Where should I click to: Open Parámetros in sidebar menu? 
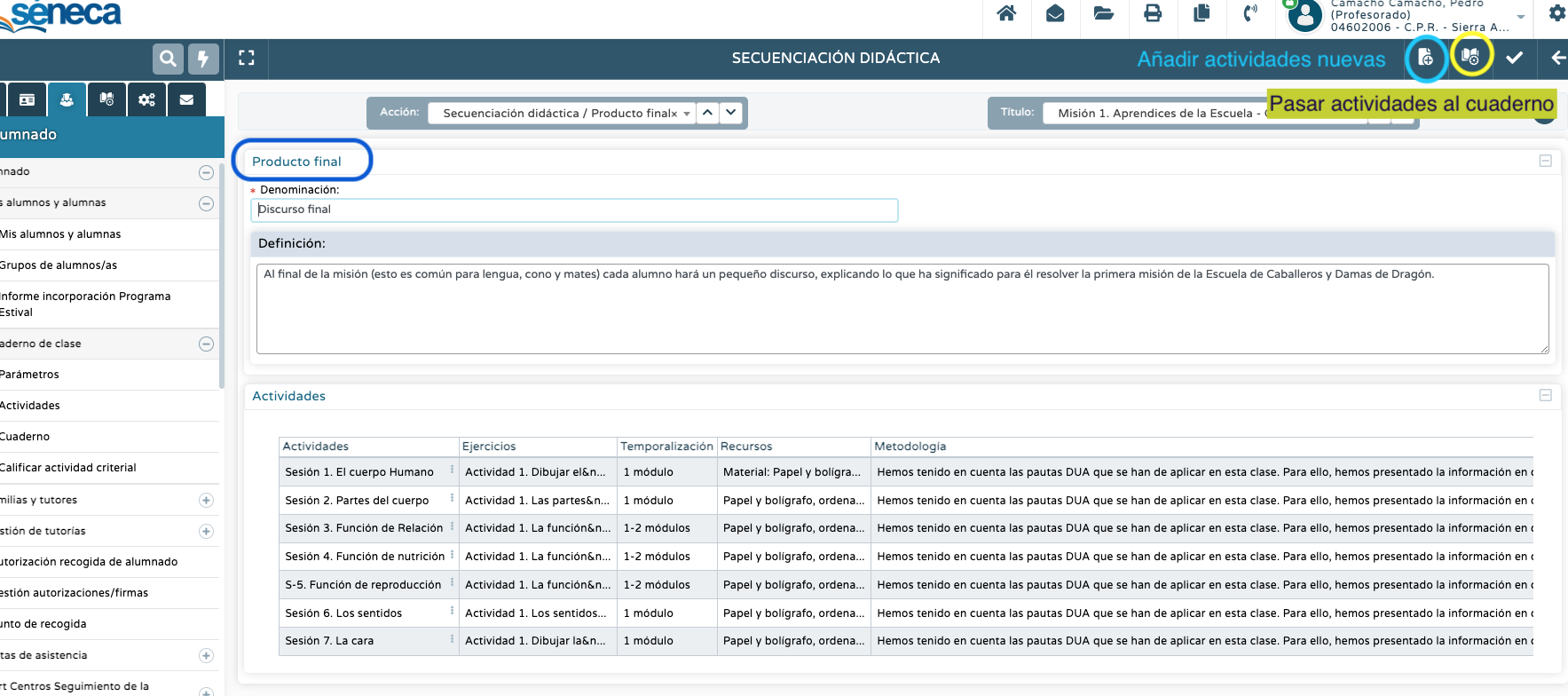[x=30, y=375]
